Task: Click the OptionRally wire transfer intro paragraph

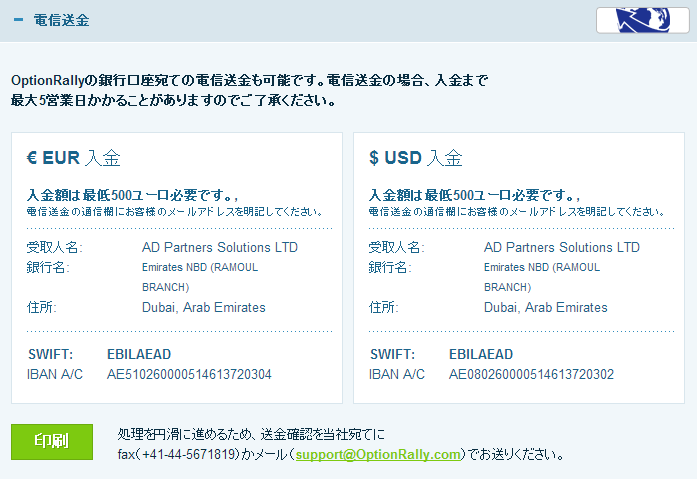Action: 249,90
